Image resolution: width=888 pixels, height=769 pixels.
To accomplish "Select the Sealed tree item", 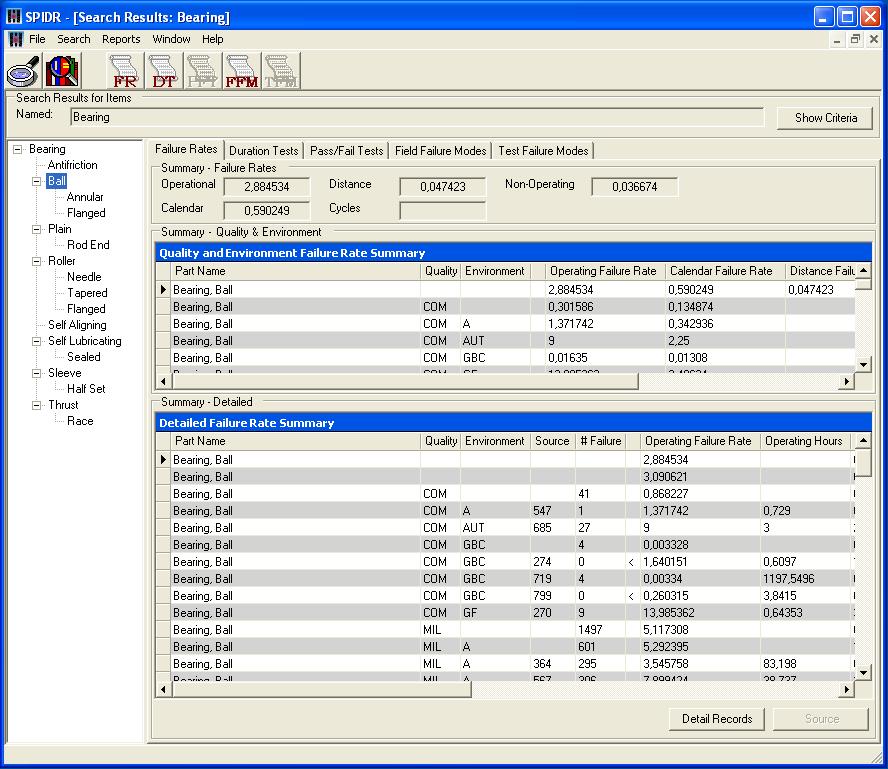I will [83, 357].
